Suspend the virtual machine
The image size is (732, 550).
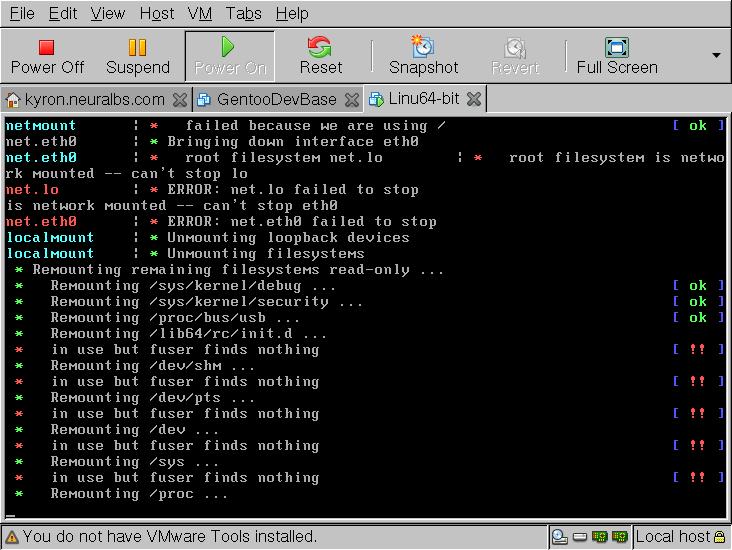pyautogui.click(x=137, y=56)
